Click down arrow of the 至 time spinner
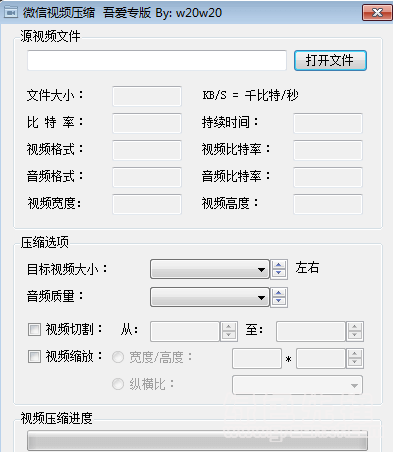The width and height of the screenshot is (393, 452). click(x=355, y=335)
